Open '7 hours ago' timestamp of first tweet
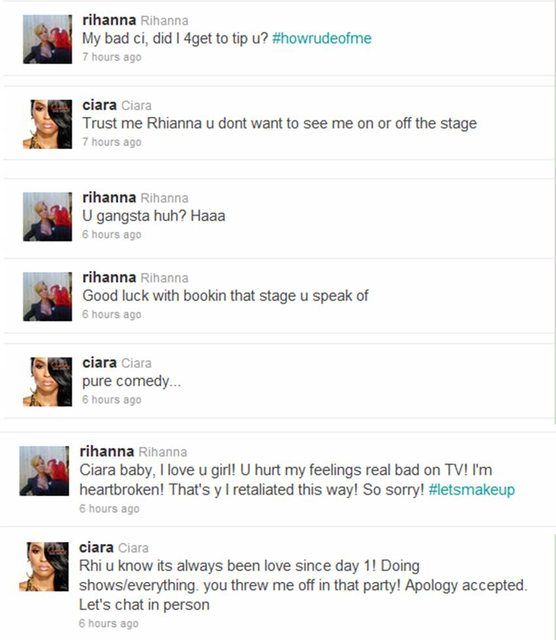Screen dimensions: 556x640 pos(112,57)
